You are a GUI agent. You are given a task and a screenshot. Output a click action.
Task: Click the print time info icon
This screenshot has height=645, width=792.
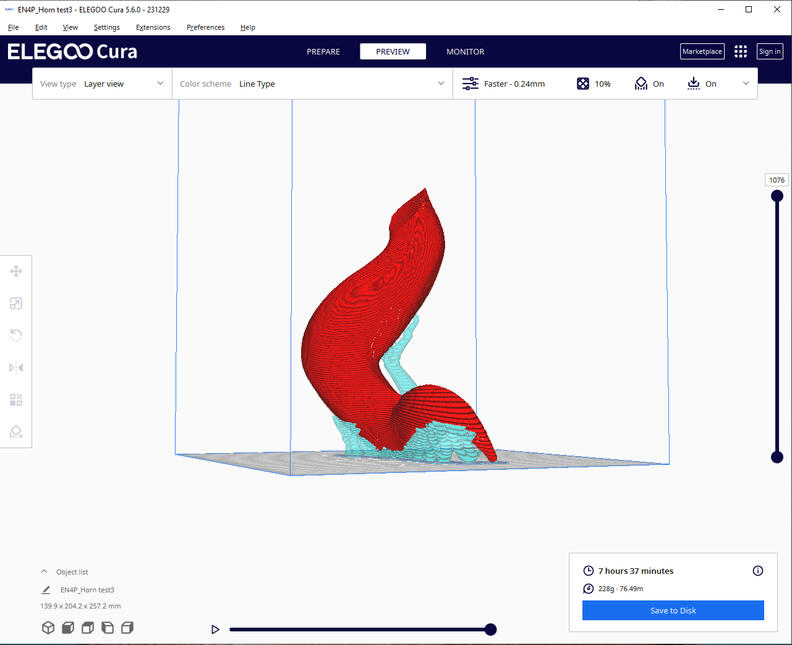[757, 571]
